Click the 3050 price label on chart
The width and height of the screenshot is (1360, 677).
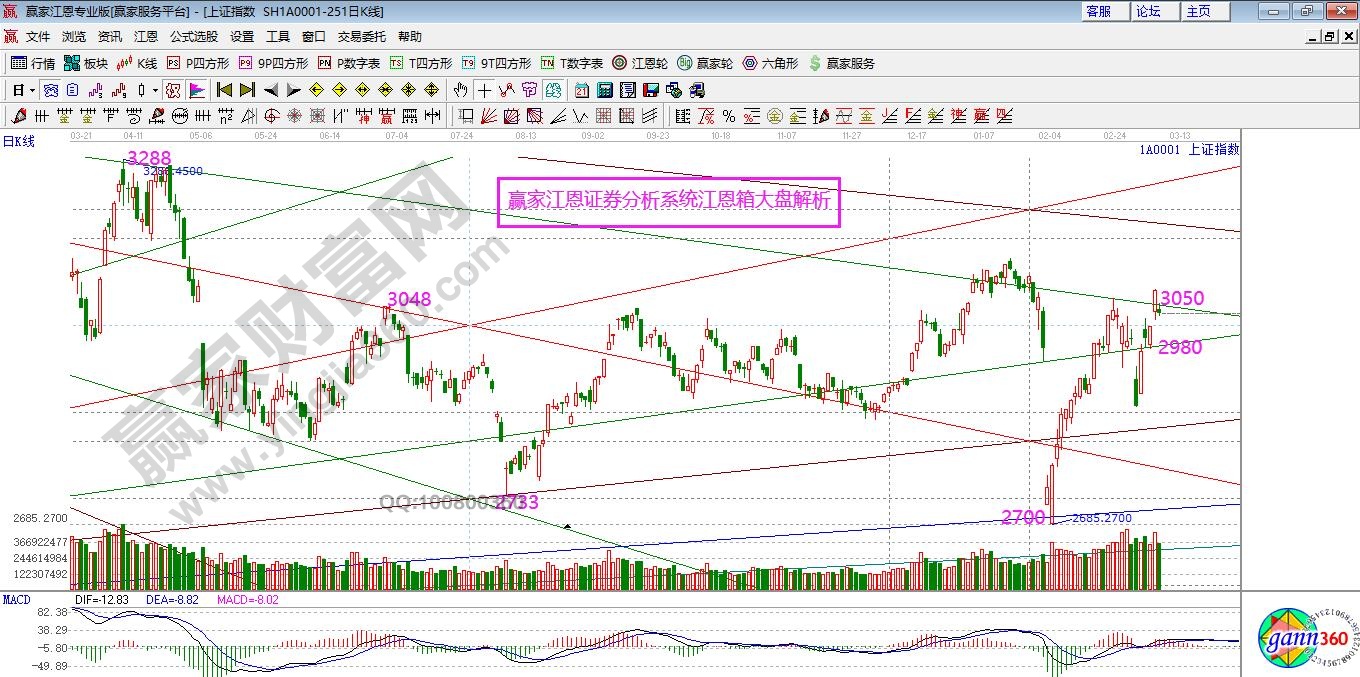[1182, 298]
